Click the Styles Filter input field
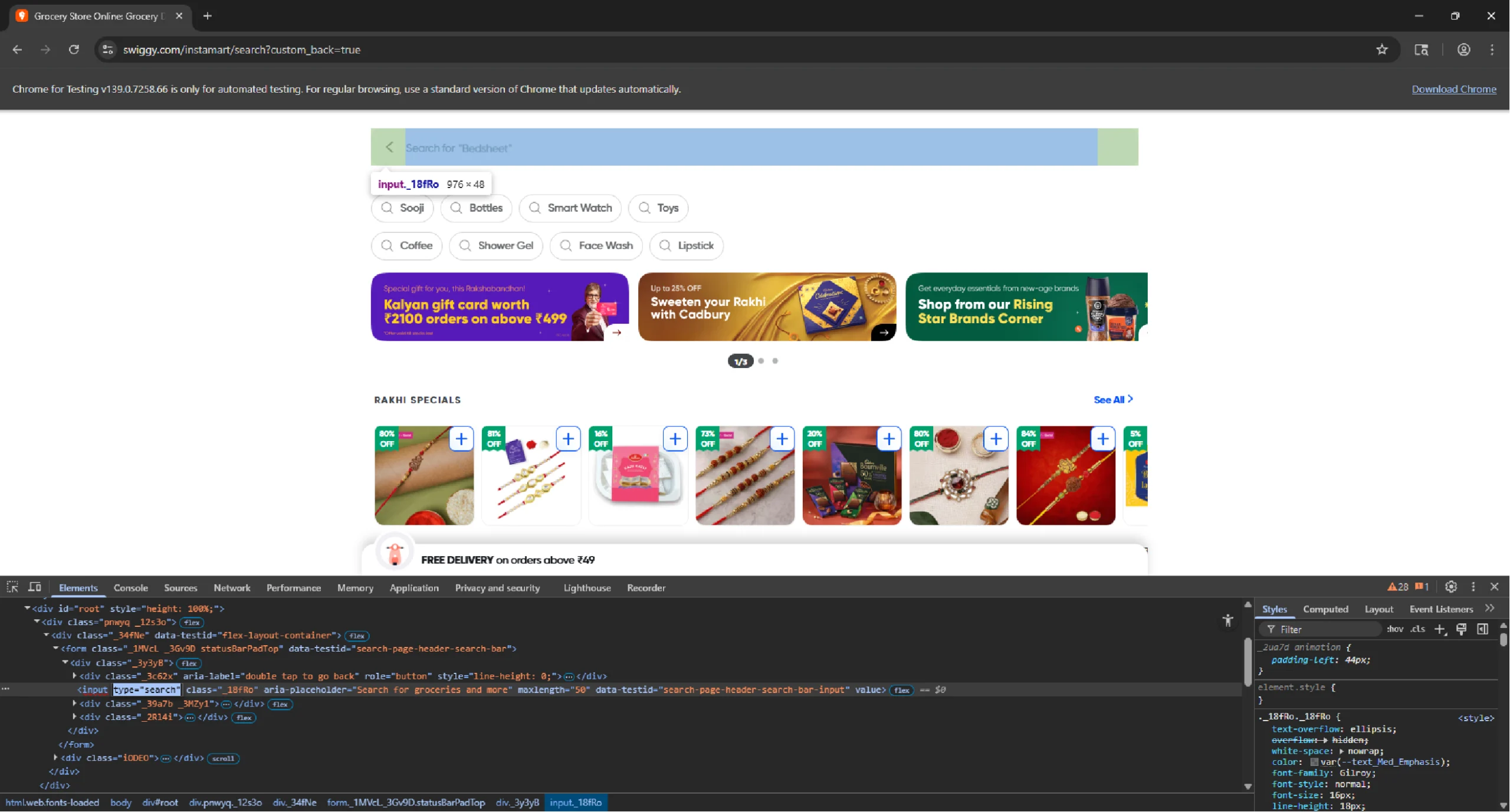1510x812 pixels. click(1321, 630)
